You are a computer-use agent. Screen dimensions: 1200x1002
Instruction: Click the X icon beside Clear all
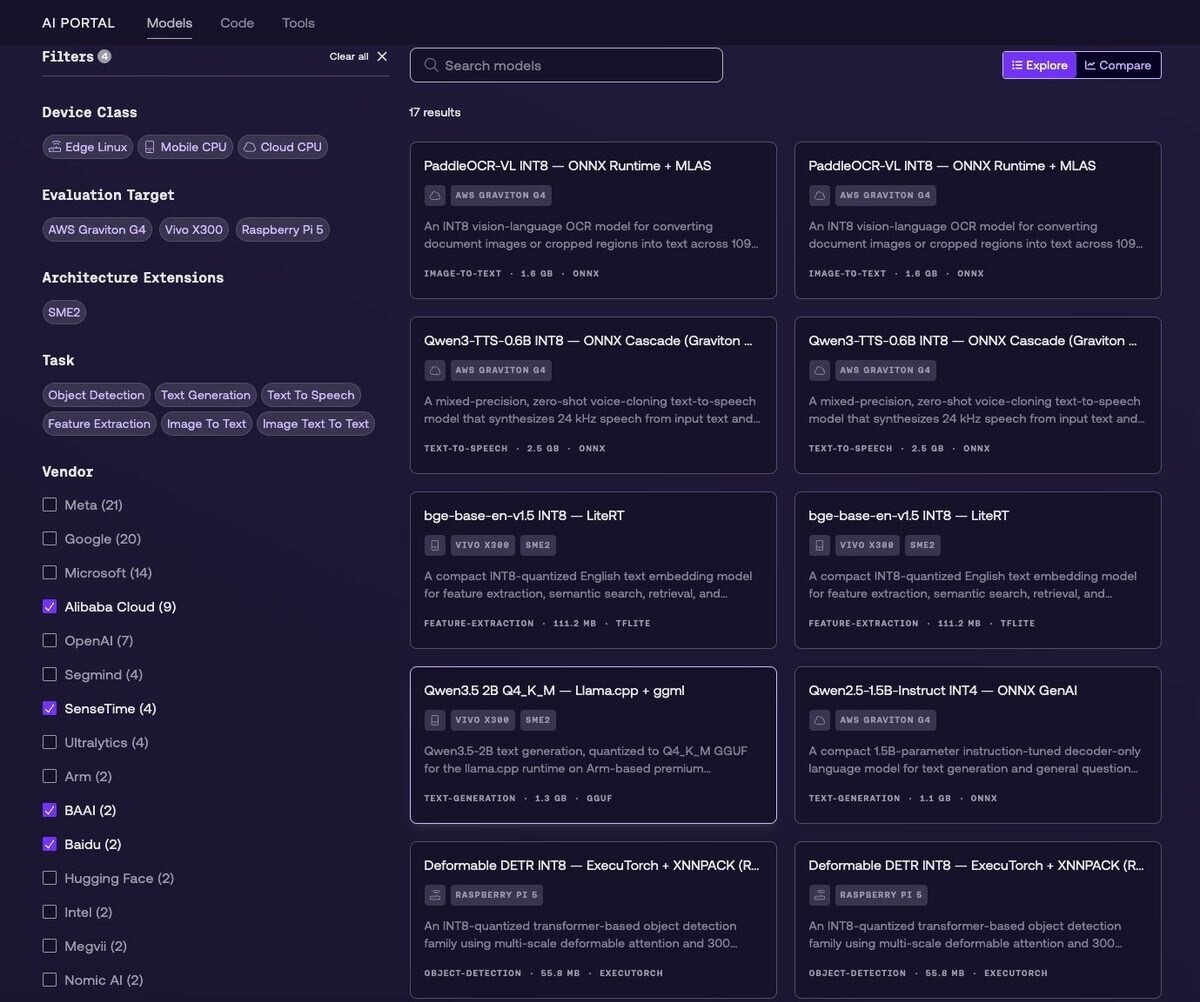382,56
